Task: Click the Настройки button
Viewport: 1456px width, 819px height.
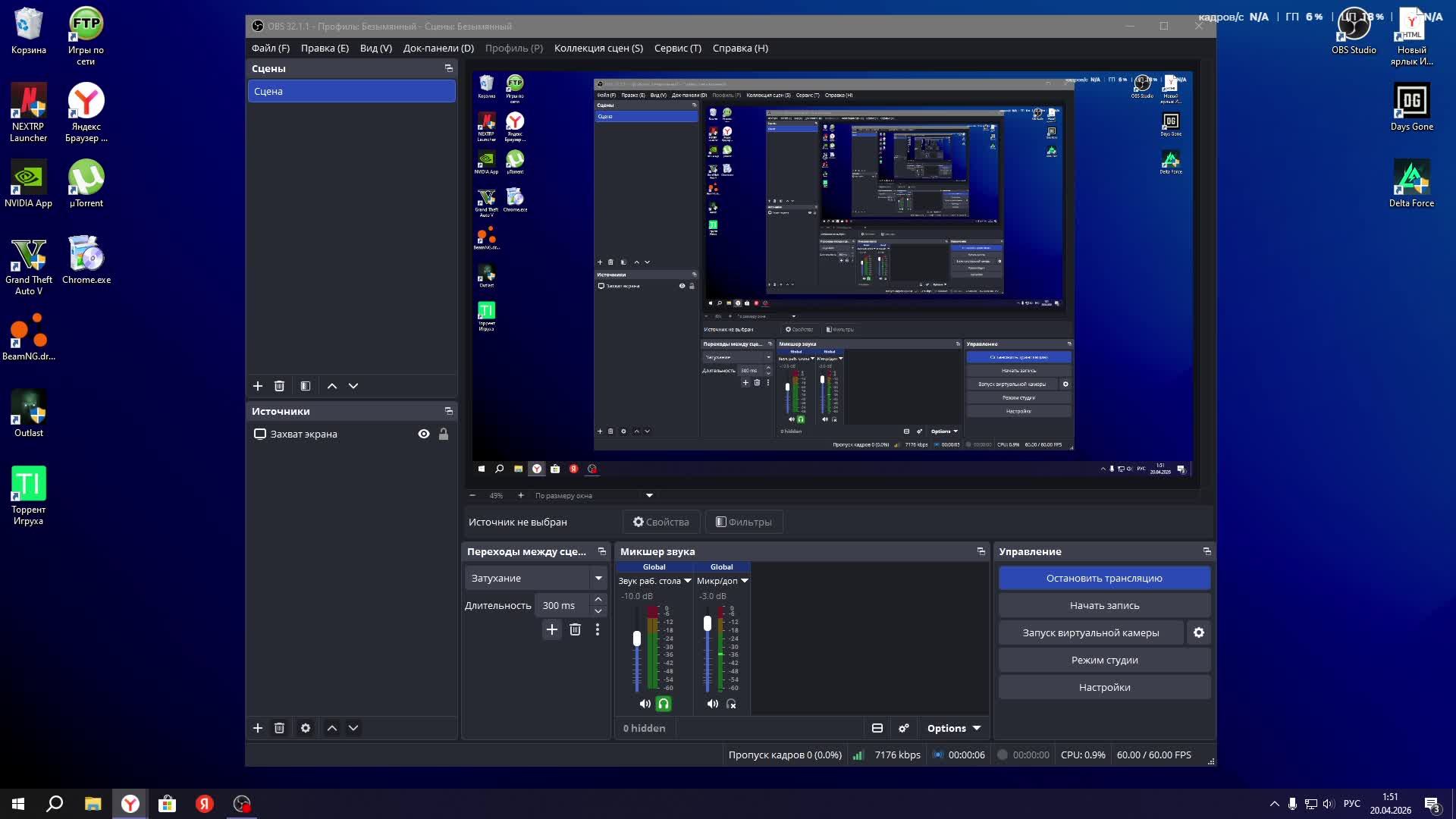Action: coord(1104,687)
